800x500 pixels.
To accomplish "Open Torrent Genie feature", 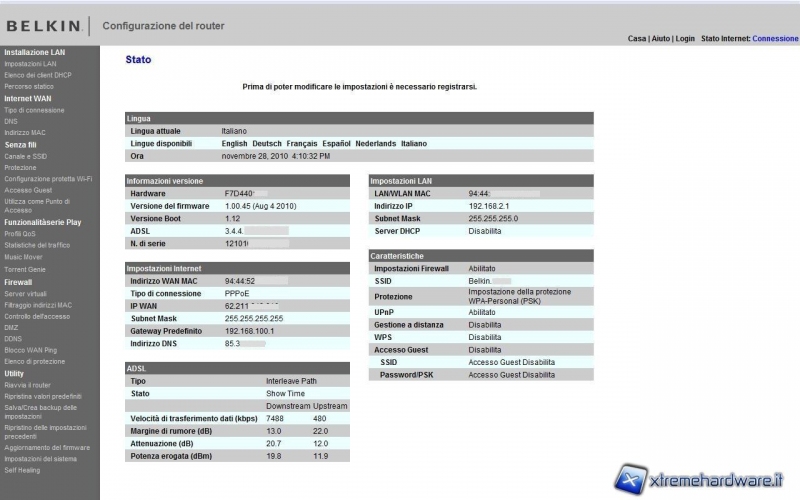I will tap(25, 270).
